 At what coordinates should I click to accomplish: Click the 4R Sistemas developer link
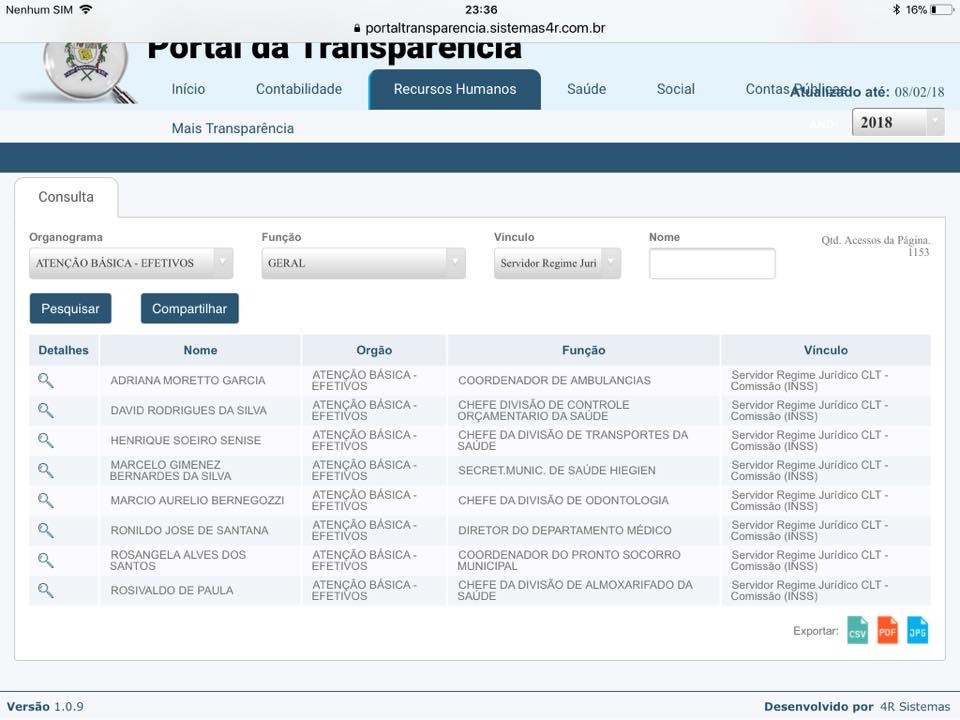pos(915,707)
